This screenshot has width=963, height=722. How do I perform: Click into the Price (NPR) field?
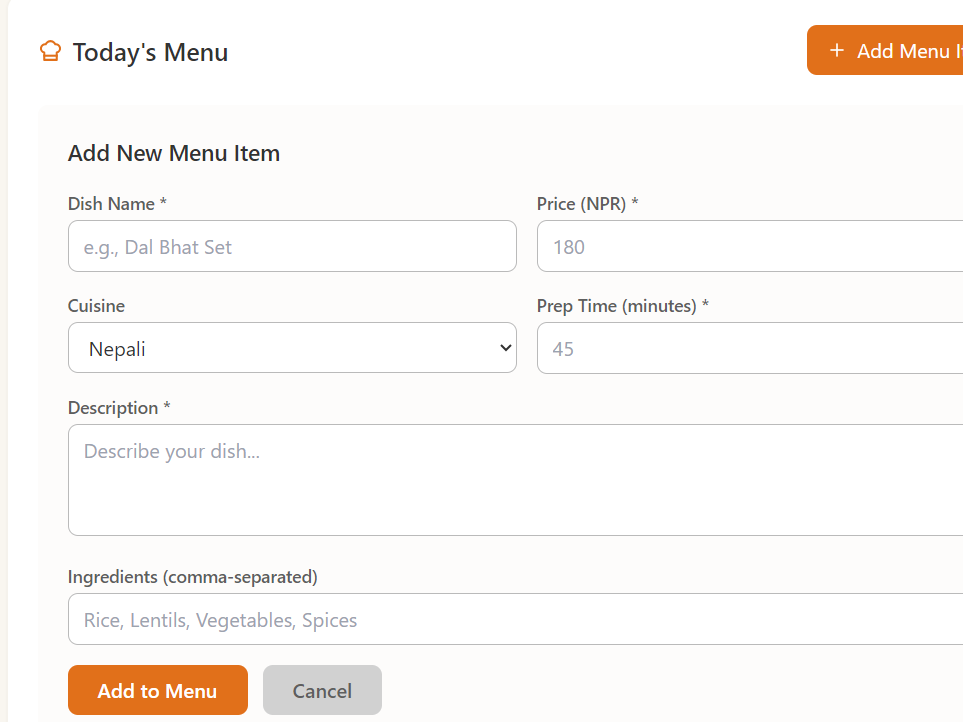(x=750, y=246)
